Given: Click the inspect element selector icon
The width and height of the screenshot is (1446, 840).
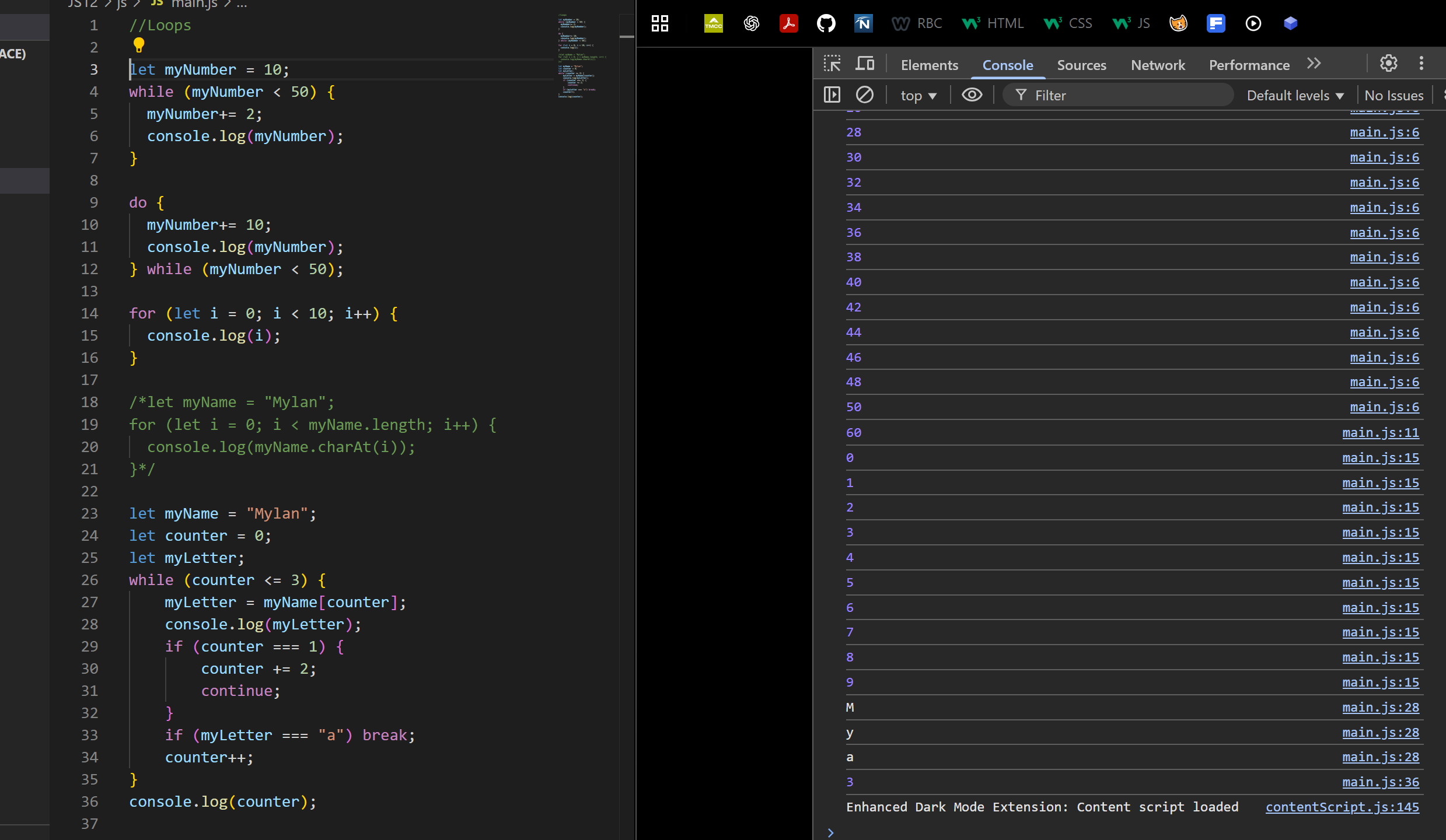Looking at the screenshot, I should 832,64.
